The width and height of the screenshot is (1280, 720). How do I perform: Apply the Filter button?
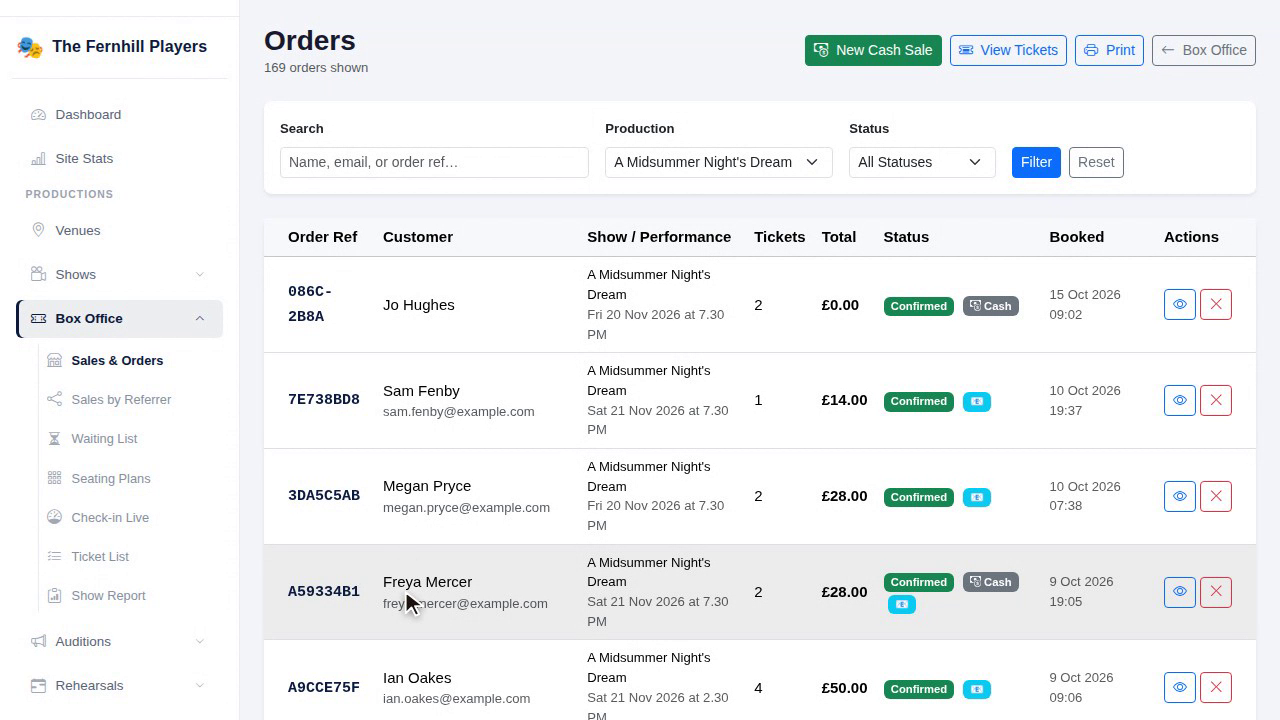pos(1036,162)
